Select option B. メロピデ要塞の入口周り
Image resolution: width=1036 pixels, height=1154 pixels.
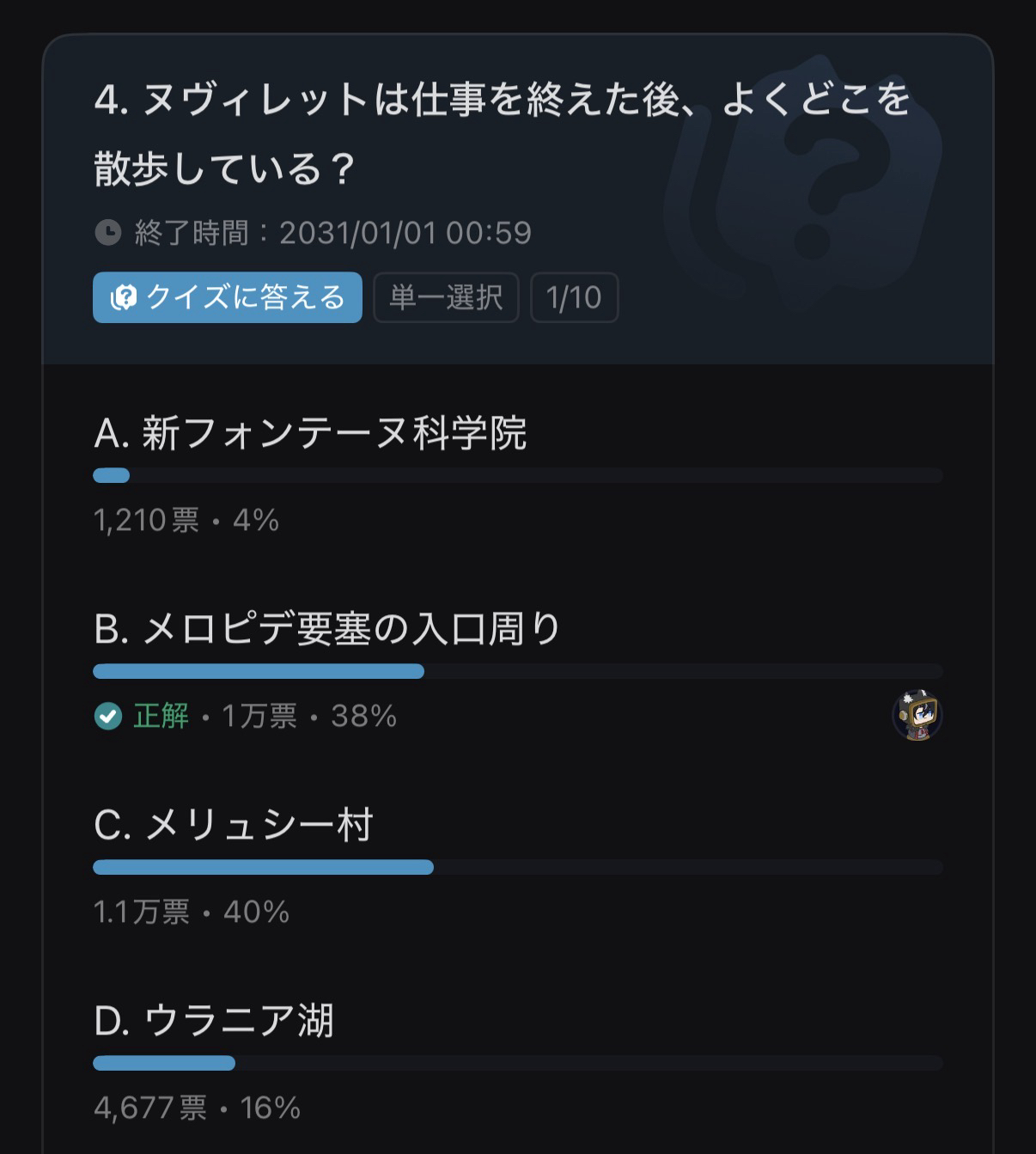pos(327,629)
